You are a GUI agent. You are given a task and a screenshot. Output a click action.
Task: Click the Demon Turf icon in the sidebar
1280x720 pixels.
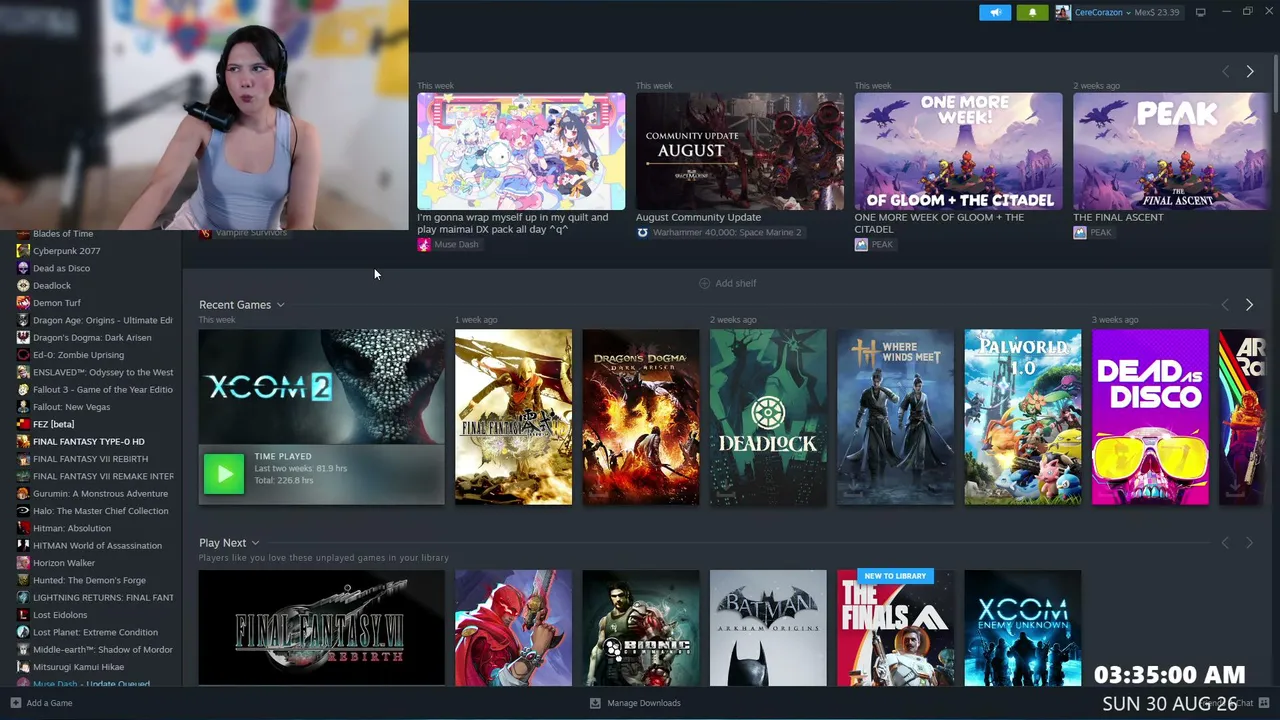tap(23, 303)
